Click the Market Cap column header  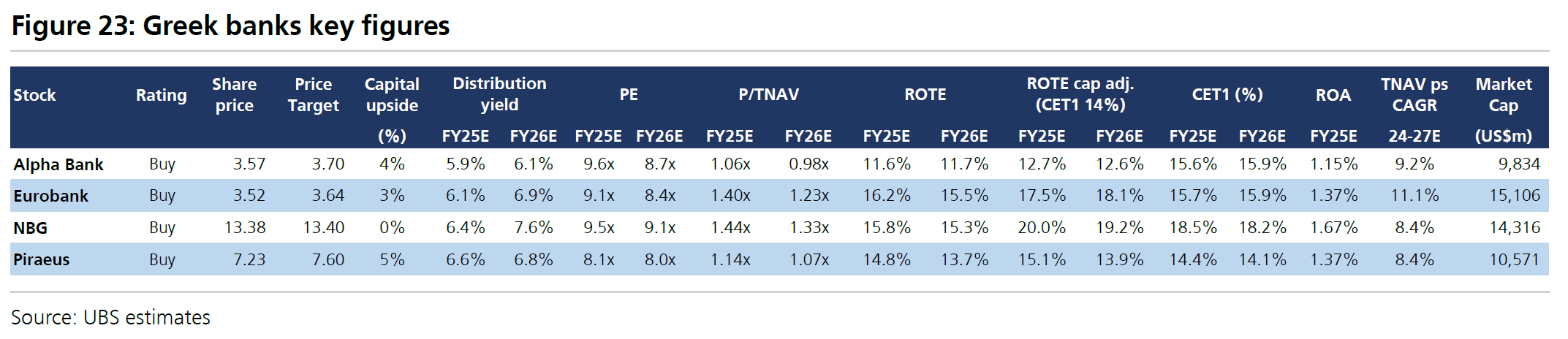[x=1503, y=95]
